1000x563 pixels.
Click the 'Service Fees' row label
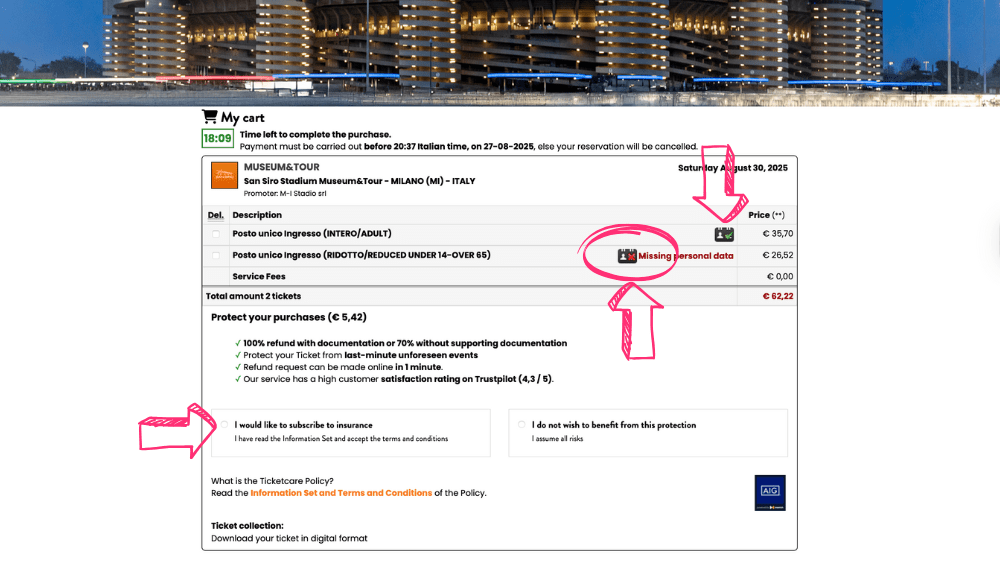point(259,276)
